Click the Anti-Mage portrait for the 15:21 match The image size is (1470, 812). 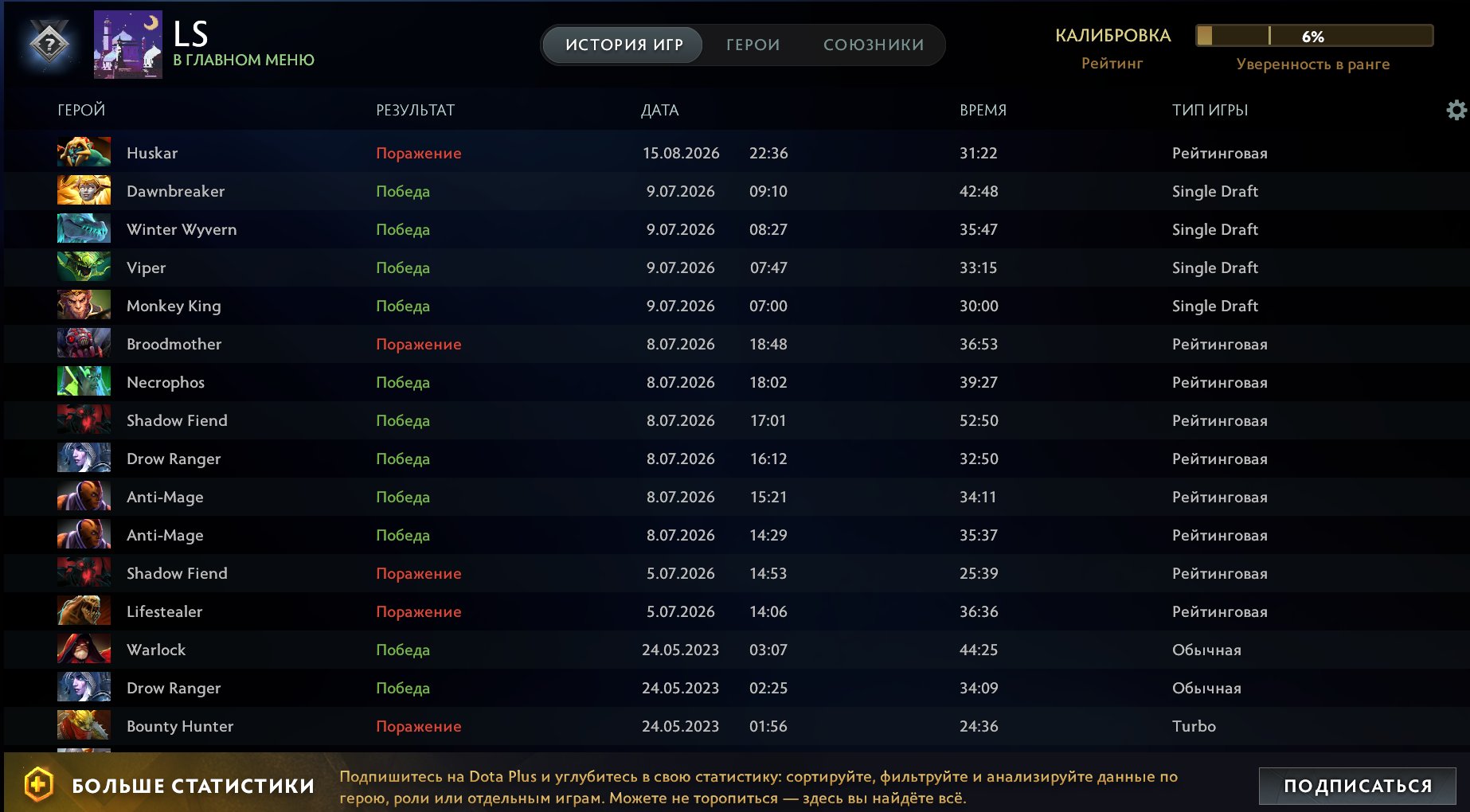tap(84, 496)
